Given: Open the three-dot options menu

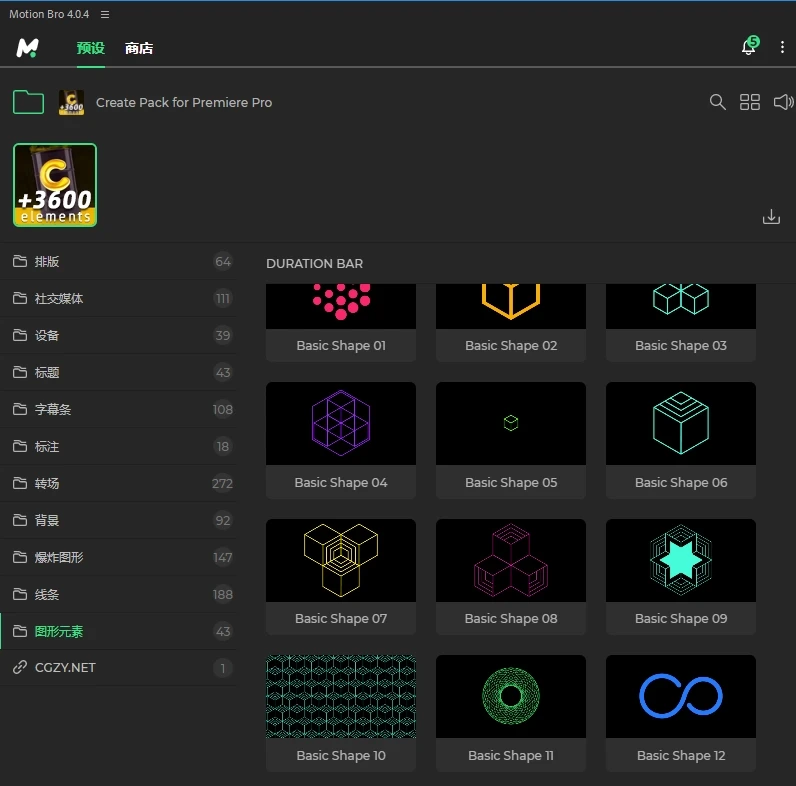Looking at the screenshot, I should coord(782,47).
